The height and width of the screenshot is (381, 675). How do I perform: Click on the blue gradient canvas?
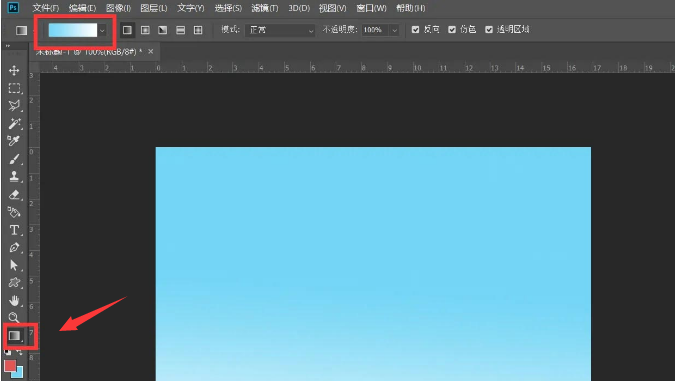(x=373, y=264)
